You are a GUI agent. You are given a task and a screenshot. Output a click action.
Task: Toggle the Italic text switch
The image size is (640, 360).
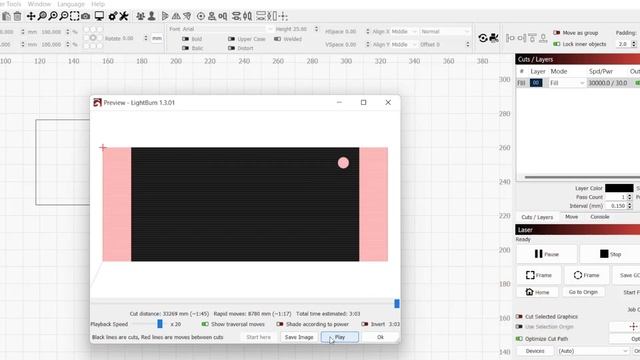coord(185,48)
